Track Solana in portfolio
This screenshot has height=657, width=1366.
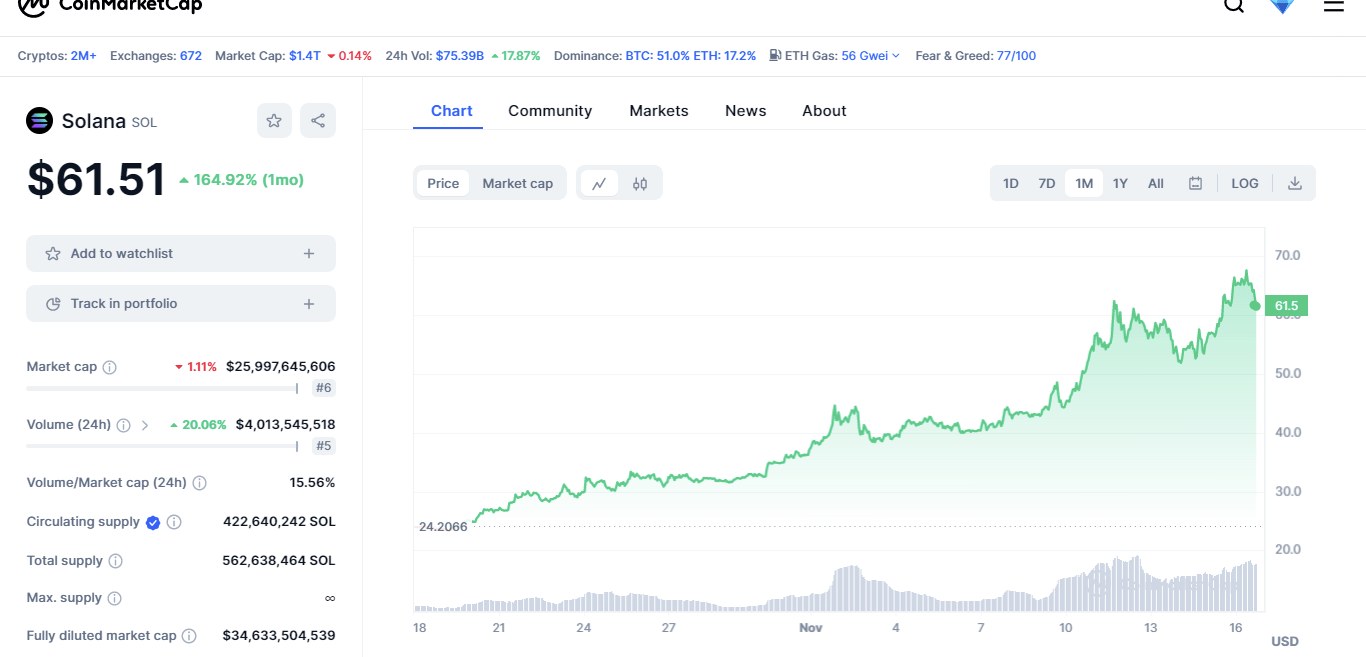tap(181, 304)
